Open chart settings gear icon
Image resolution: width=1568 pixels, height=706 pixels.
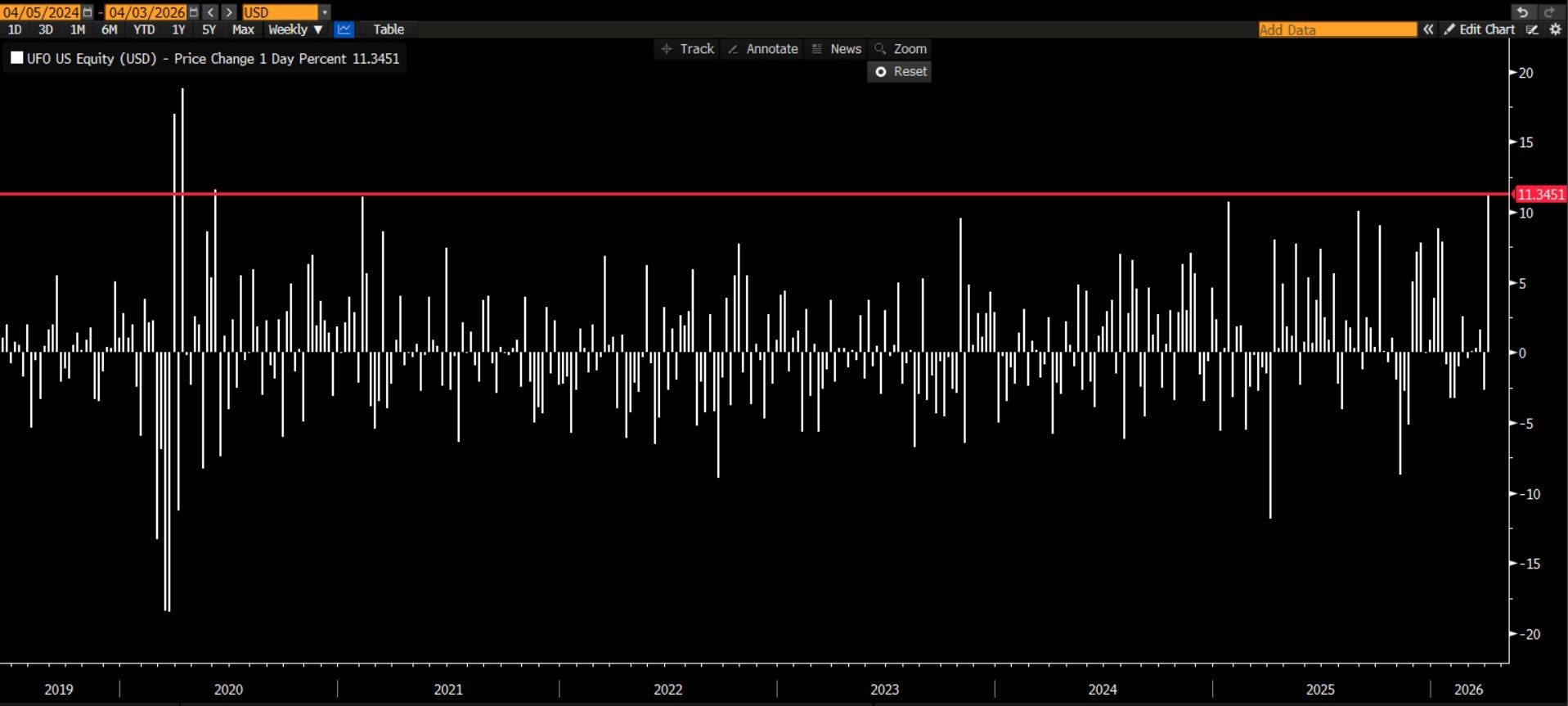1555,29
